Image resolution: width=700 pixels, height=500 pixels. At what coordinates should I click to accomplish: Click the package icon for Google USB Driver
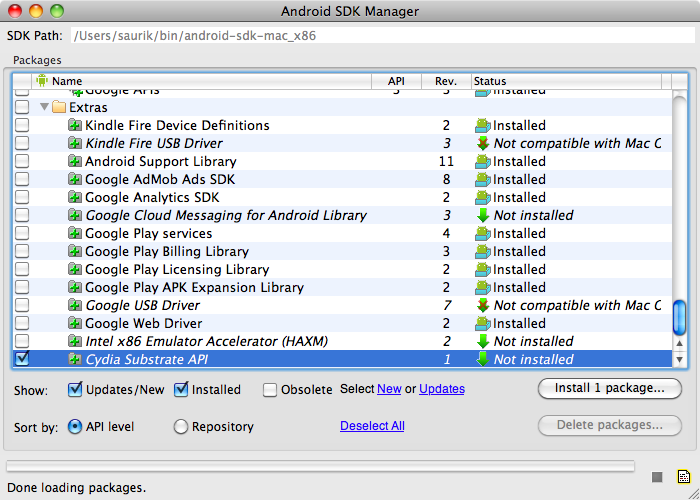(75, 305)
